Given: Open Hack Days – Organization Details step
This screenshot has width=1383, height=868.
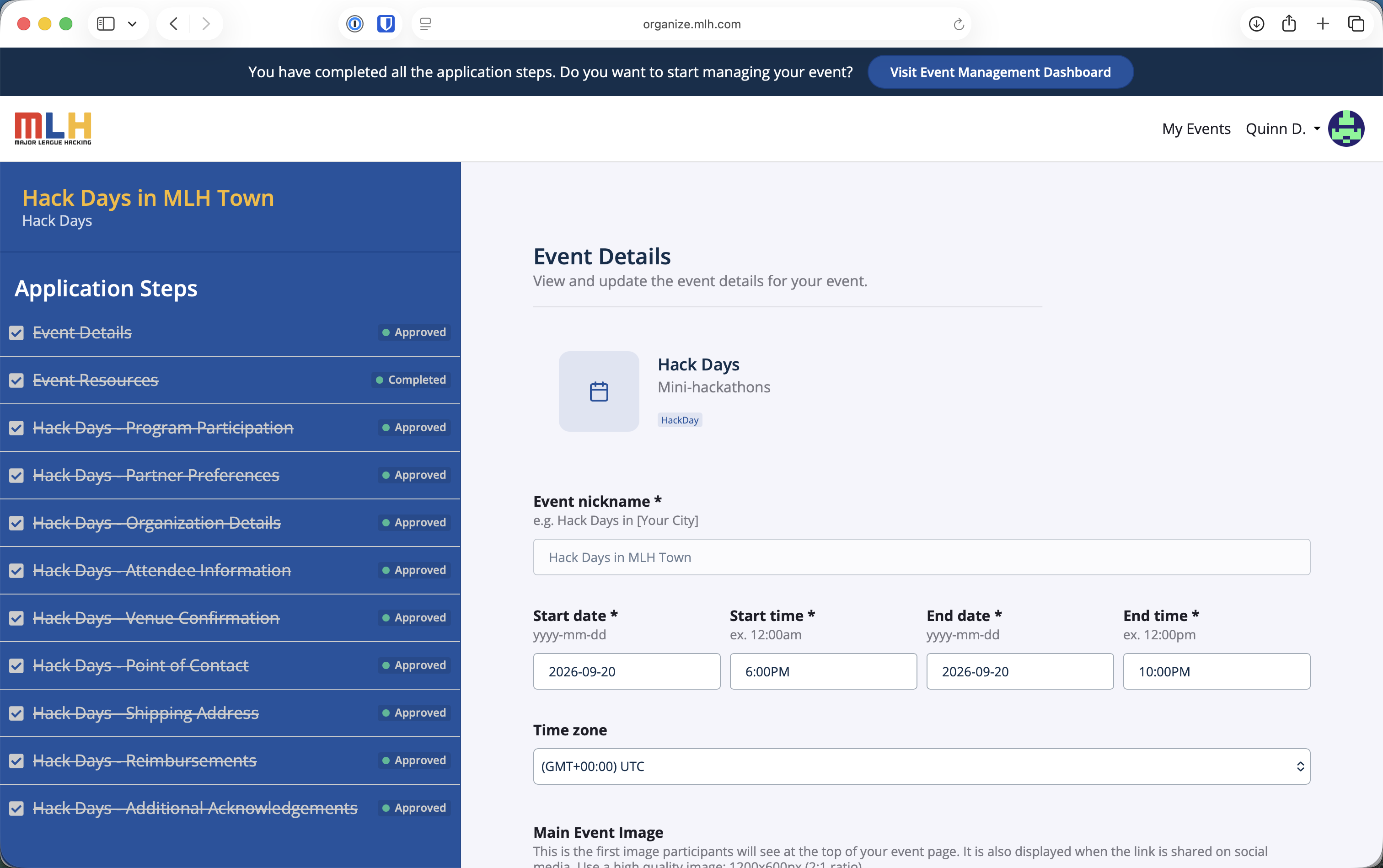Looking at the screenshot, I should (157, 522).
